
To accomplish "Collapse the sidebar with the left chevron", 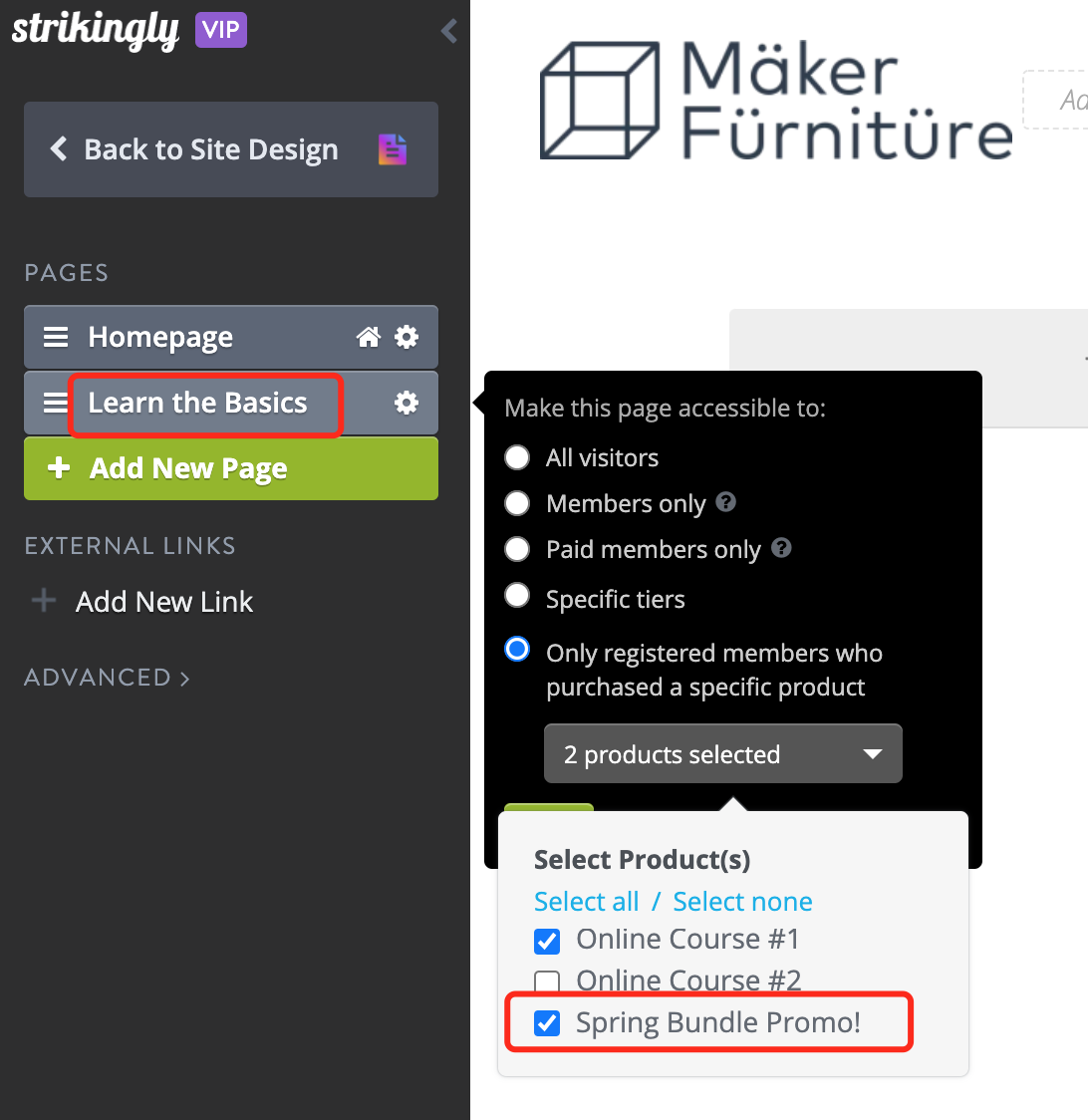I will [448, 31].
